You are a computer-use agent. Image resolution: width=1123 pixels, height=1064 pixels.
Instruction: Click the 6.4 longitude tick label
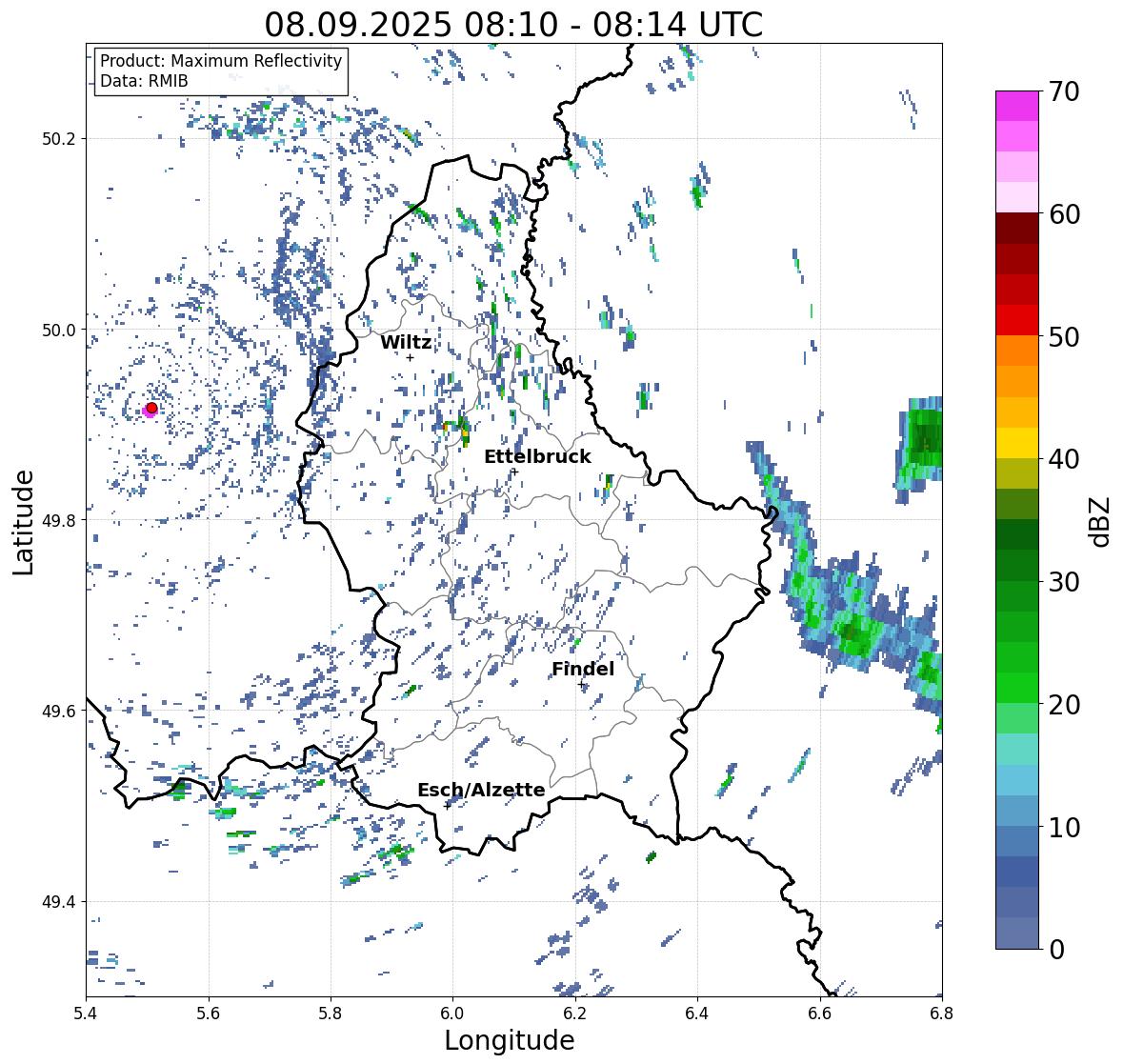(x=697, y=1014)
